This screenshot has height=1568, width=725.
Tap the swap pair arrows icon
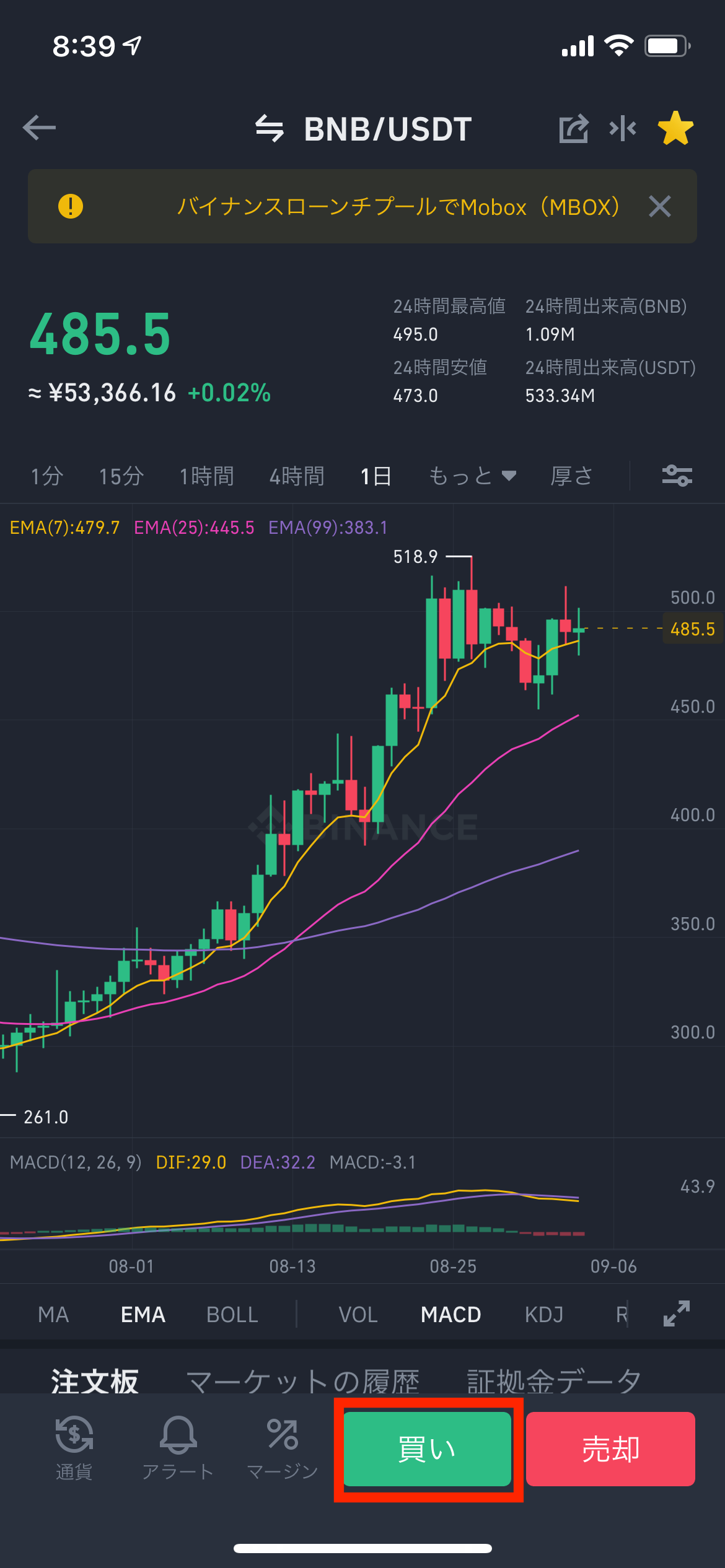(270, 128)
